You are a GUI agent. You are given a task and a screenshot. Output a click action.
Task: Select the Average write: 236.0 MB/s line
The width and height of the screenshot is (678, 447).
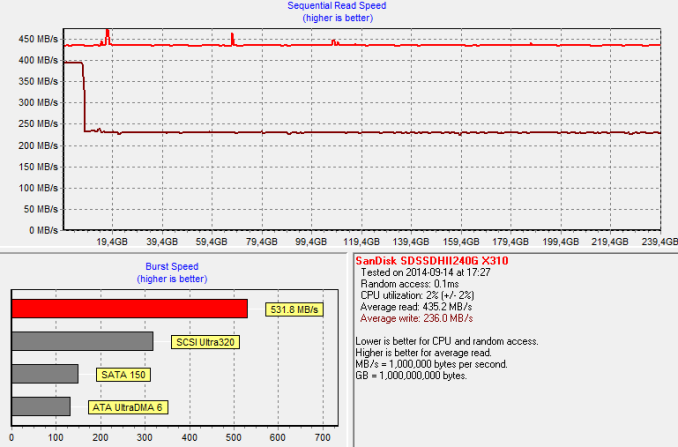(416, 319)
